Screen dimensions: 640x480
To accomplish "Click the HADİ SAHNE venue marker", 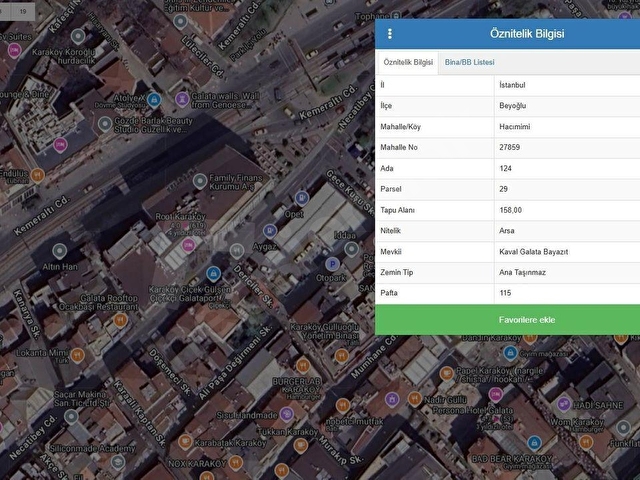I will coord(563,404).
